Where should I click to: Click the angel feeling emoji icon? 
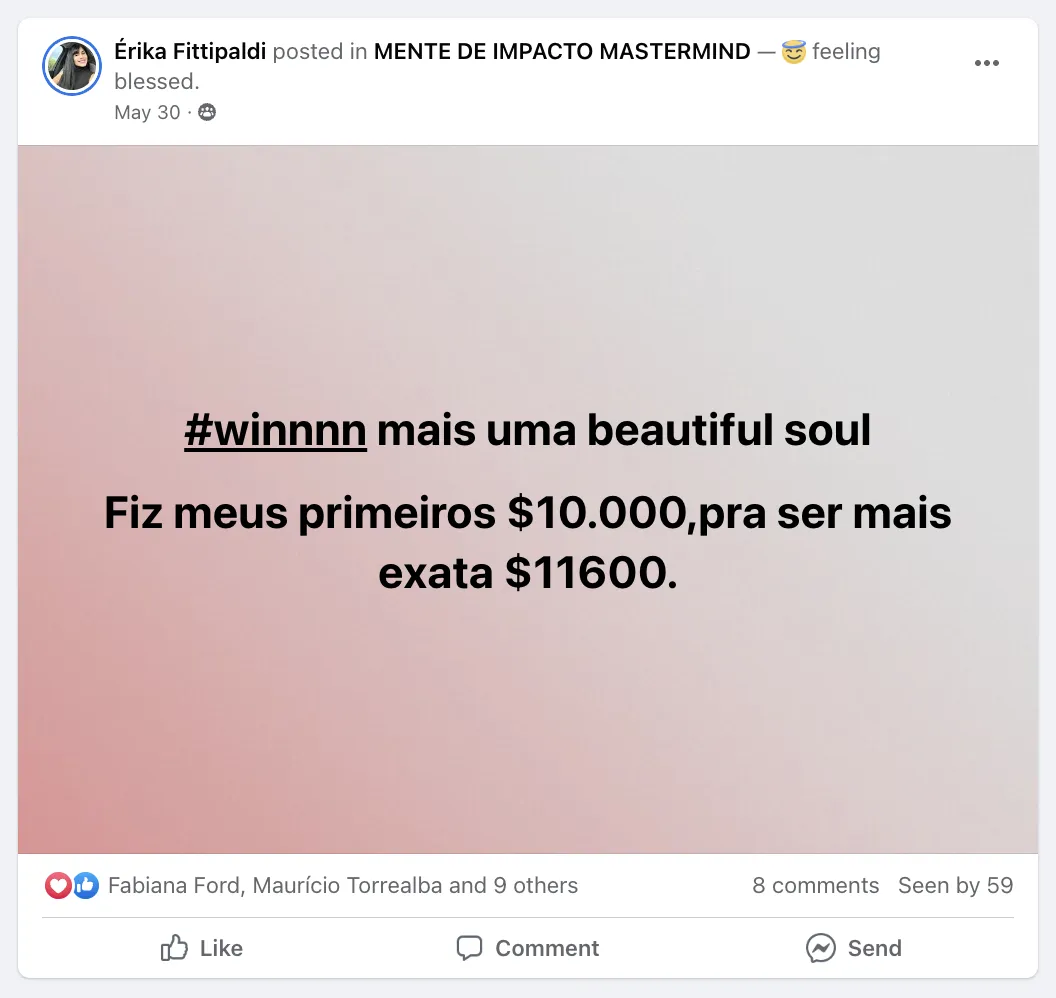pos(793,52)
